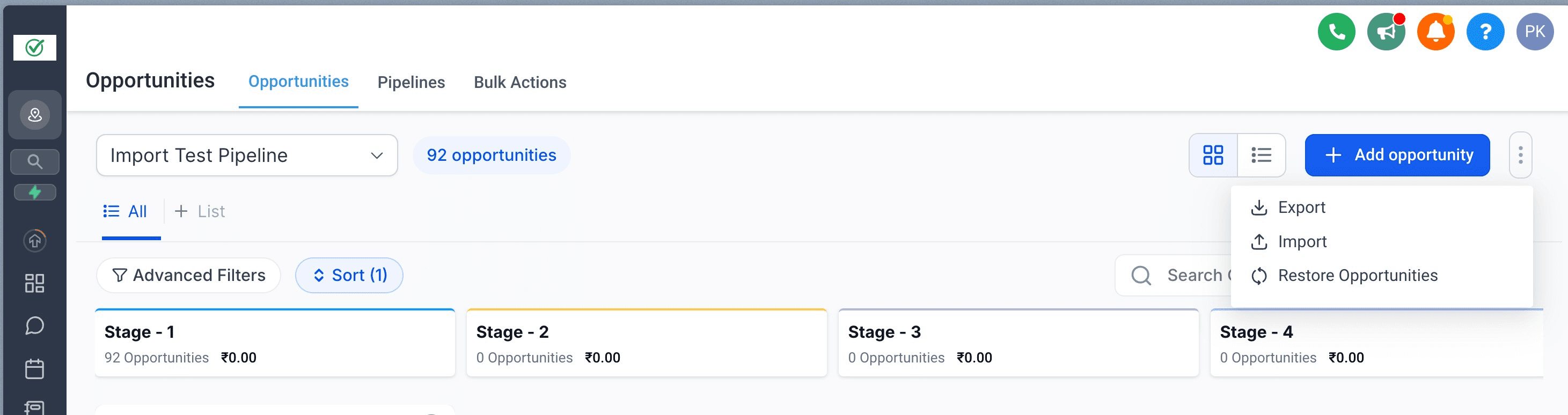The image size is (1568, 415).
Task: Open the PK profile avatar
Action: point(1535,32)
